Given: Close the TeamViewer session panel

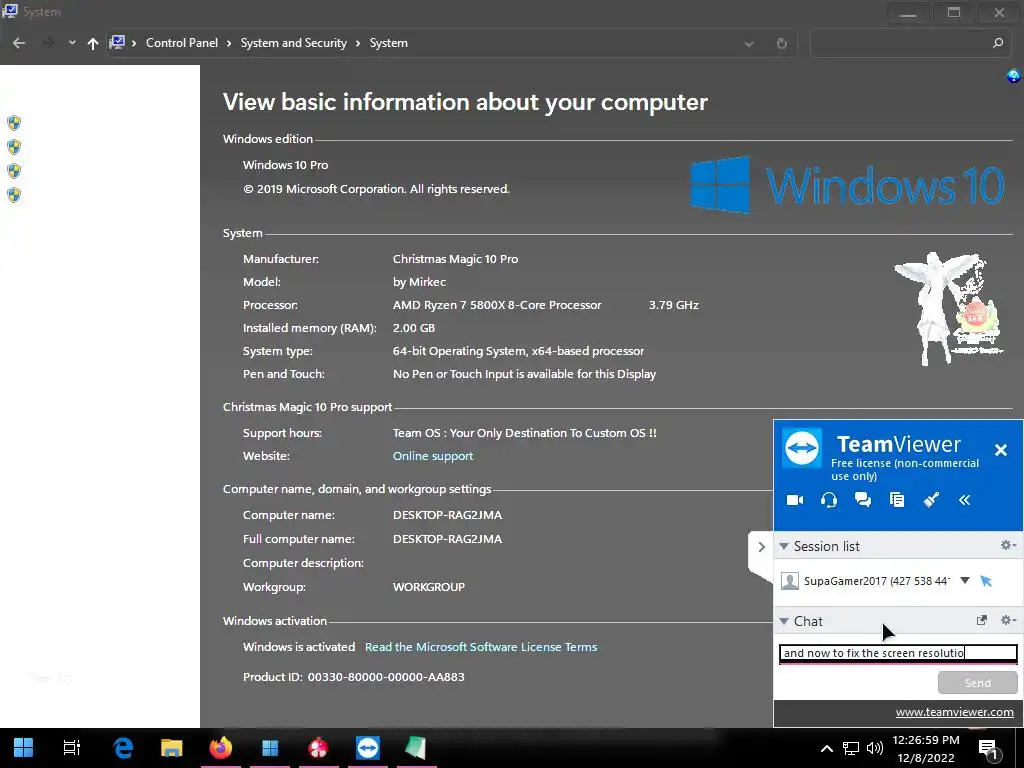Looking at the screenshot, I should (x=1000, y=450).
